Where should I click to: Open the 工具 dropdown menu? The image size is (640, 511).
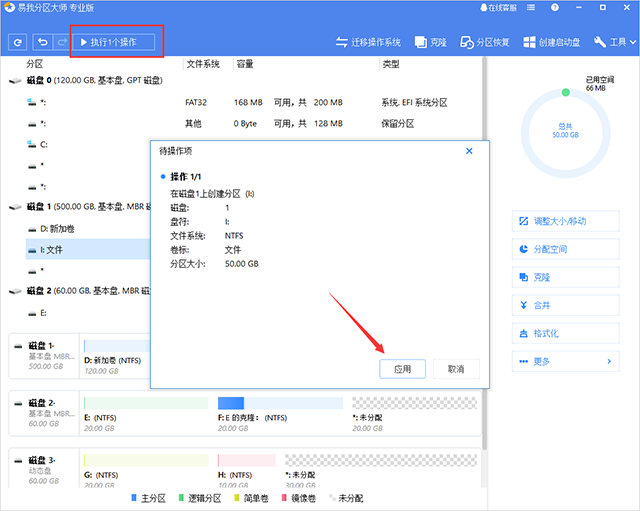(615, 43)
